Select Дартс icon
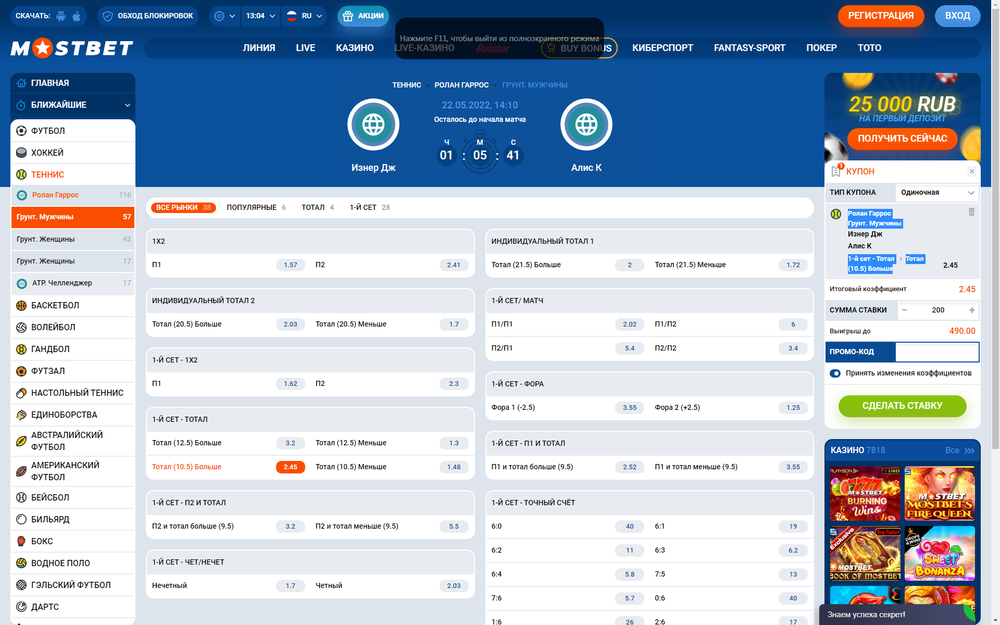Image resolution: width=1000 pixels, height=625 pixels. 21,607
